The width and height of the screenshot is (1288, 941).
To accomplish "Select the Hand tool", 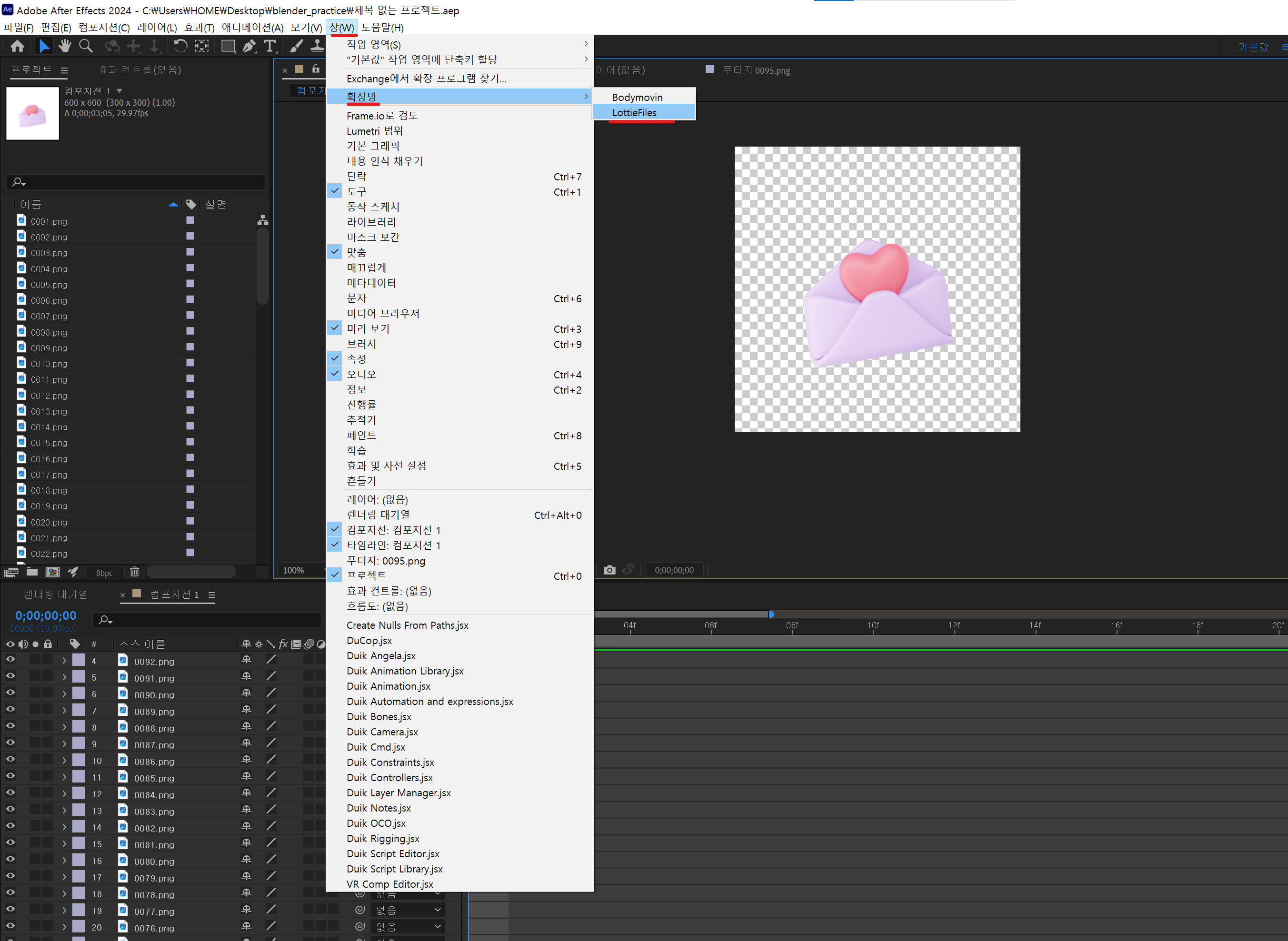I will [64, 46].
